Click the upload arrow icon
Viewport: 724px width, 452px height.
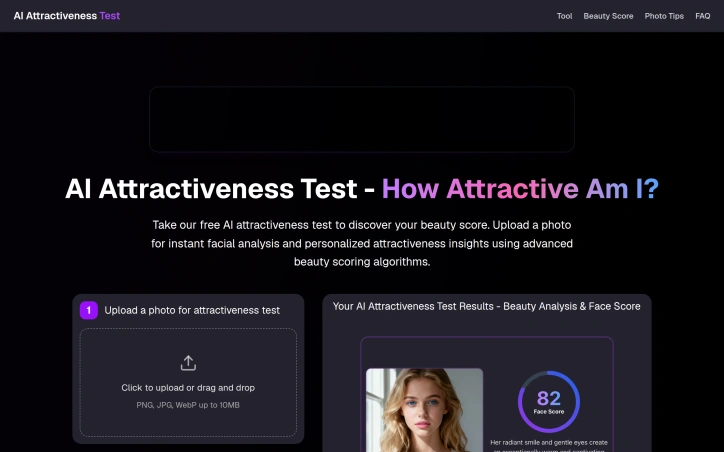pos(188,363)
